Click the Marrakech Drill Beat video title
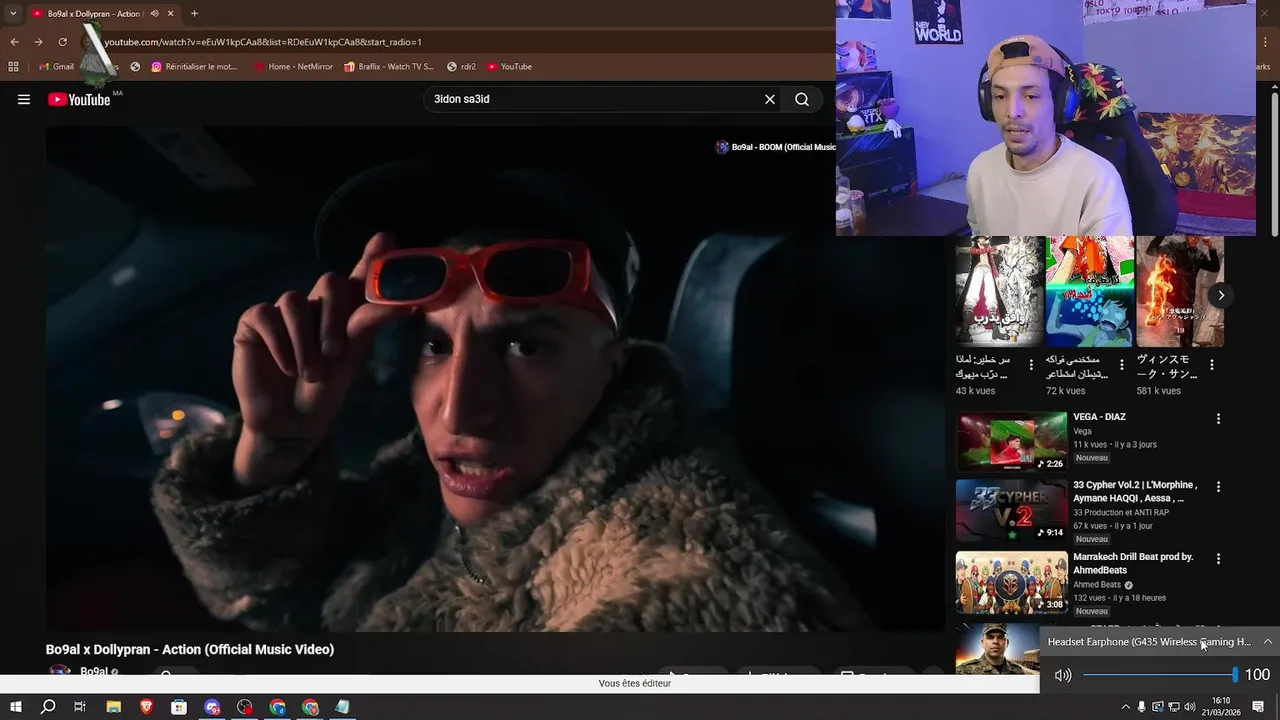Image resolution: width=1280 pixels, height=720 pixels. pyautogui.click(x=1133, y=563)
